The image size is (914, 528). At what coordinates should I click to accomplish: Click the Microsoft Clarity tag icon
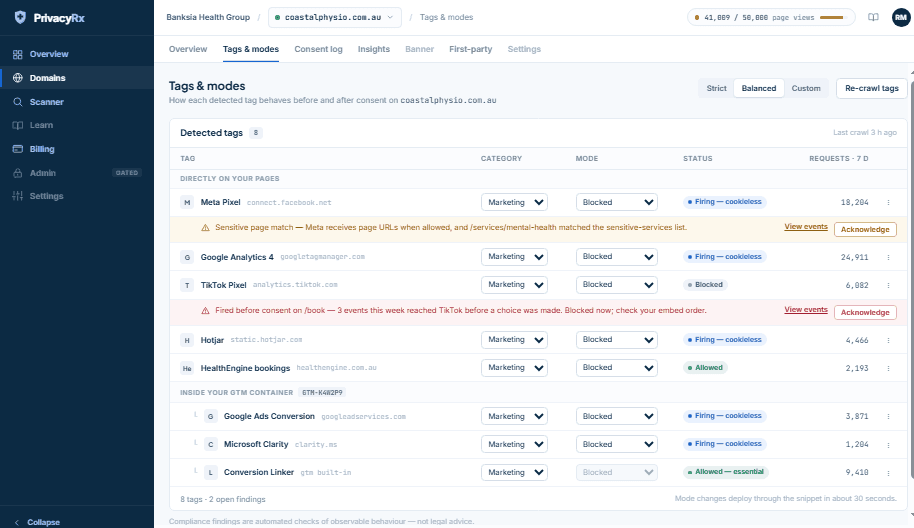click(x=210, y=445)
